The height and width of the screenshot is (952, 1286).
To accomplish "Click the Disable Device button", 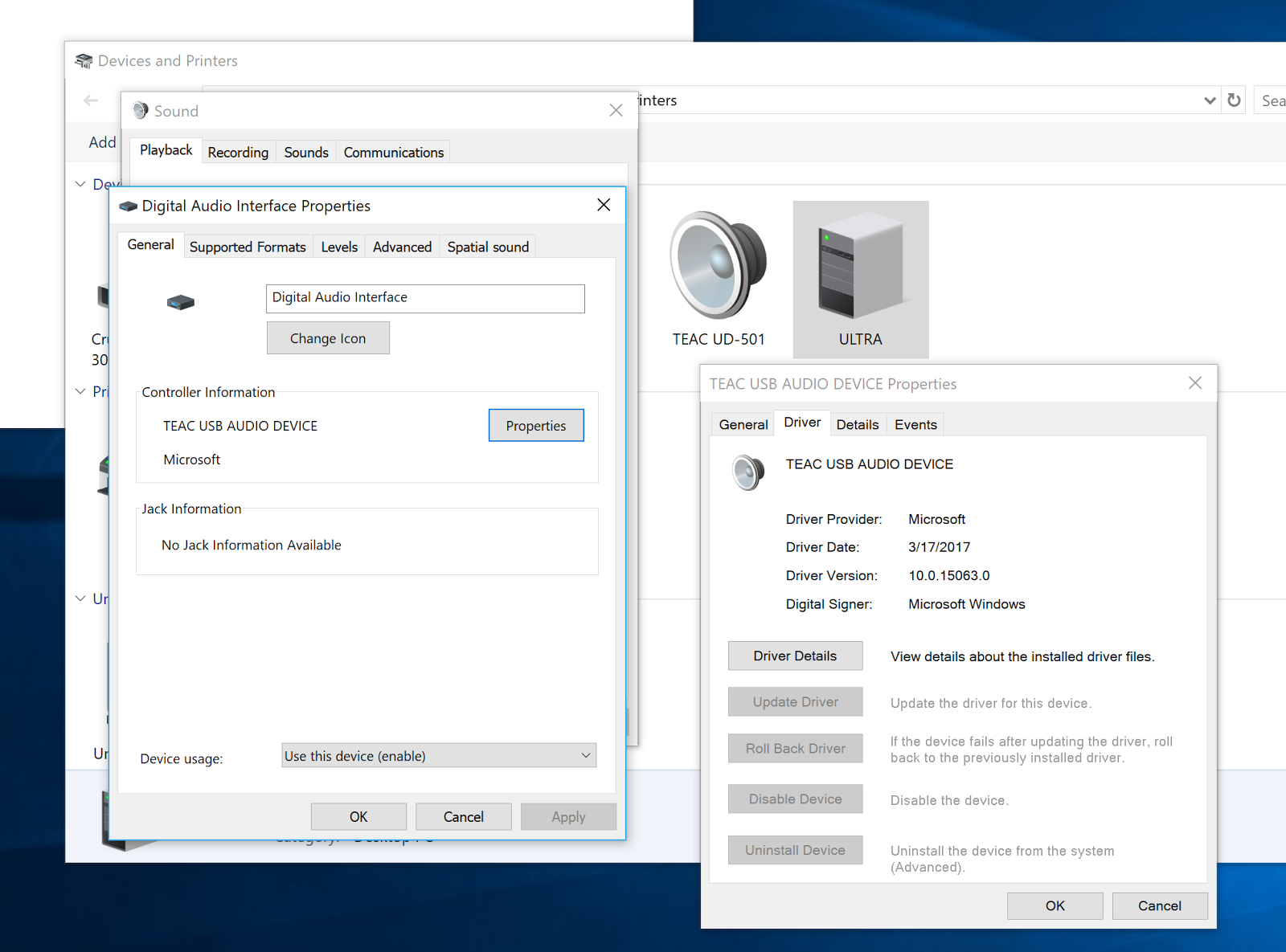I will click(x=795, y=799).
